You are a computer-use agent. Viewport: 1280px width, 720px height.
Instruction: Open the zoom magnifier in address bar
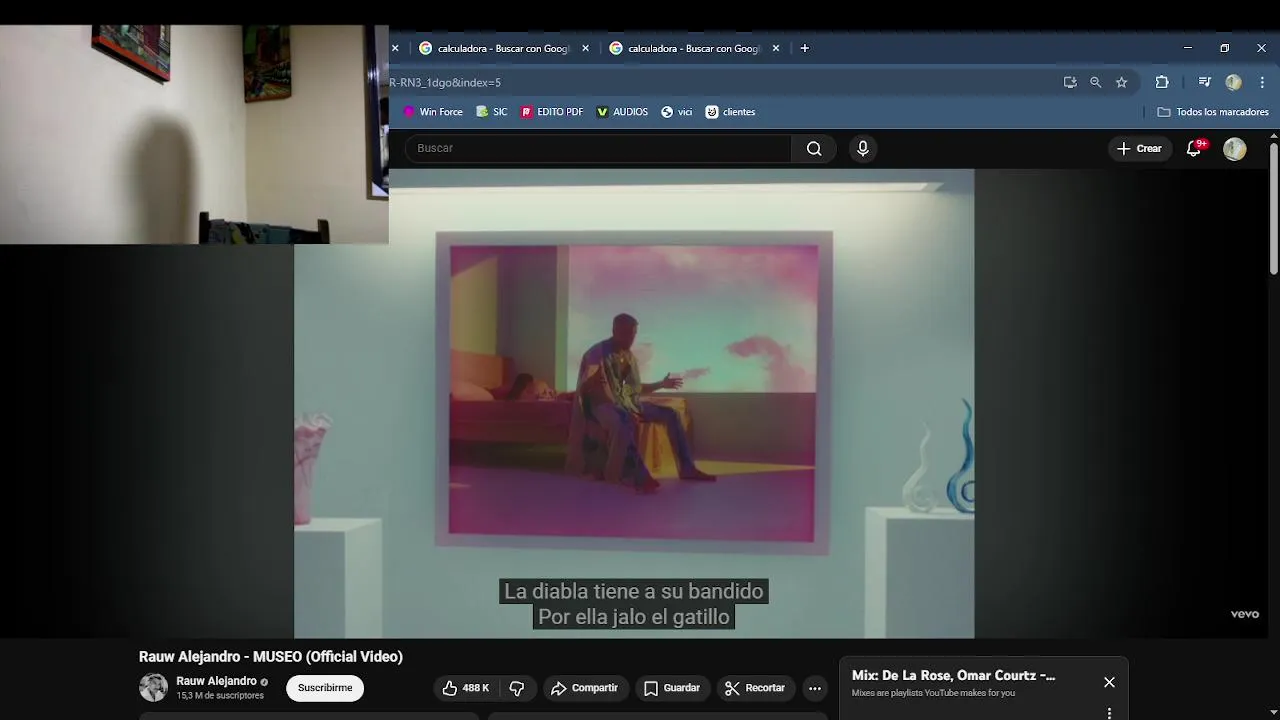pyautogui.click(x=1096, y=82)
